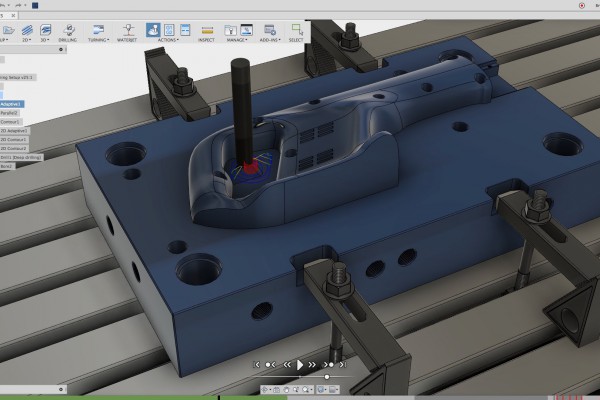The height and width of the screenshot is (400, 600).
Task: Click the Zoom navigation icon
Action: click(296, 390)
